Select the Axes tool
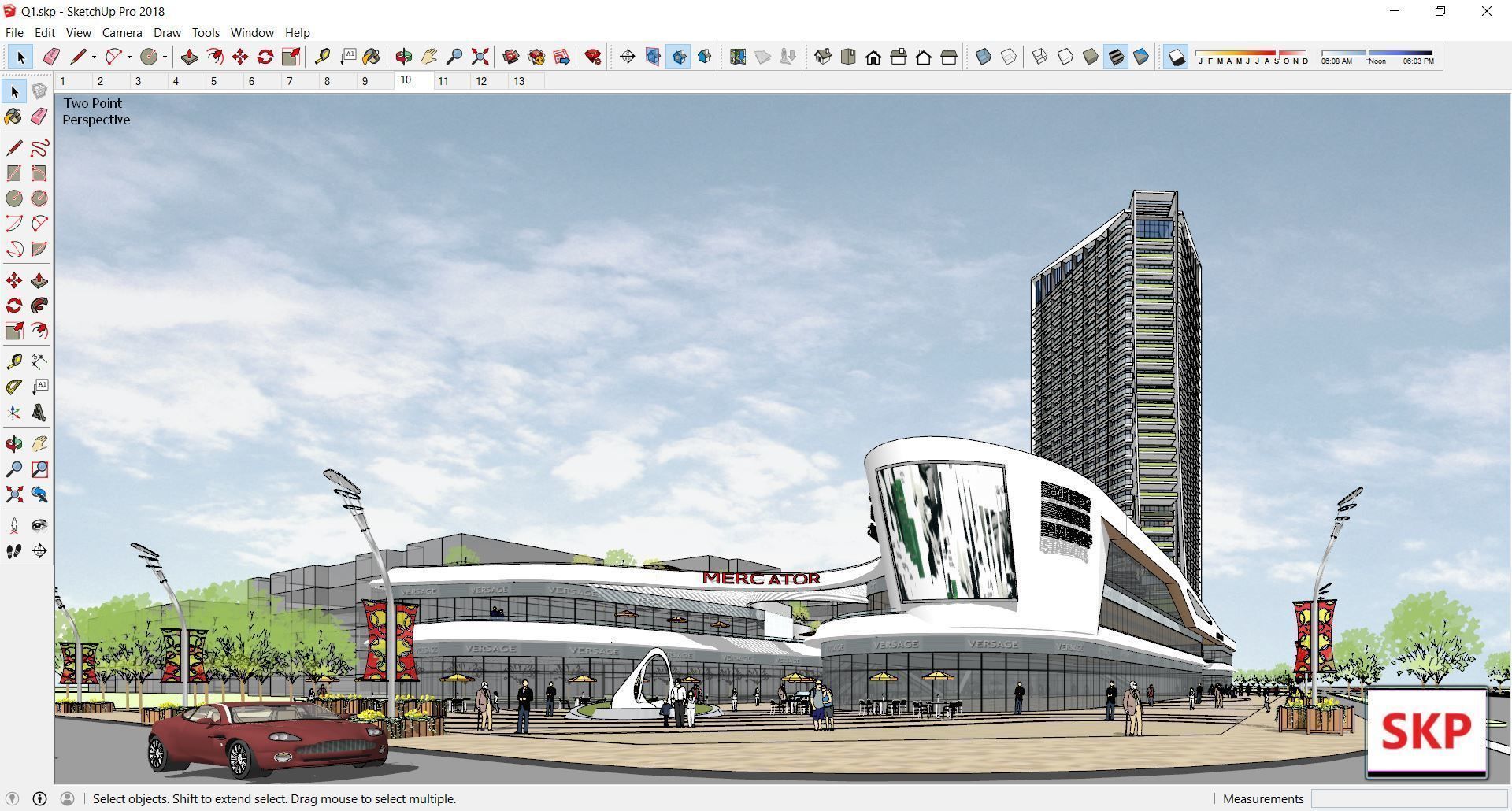The height and width of the screenshot is (811, 1512). point(14,413)
